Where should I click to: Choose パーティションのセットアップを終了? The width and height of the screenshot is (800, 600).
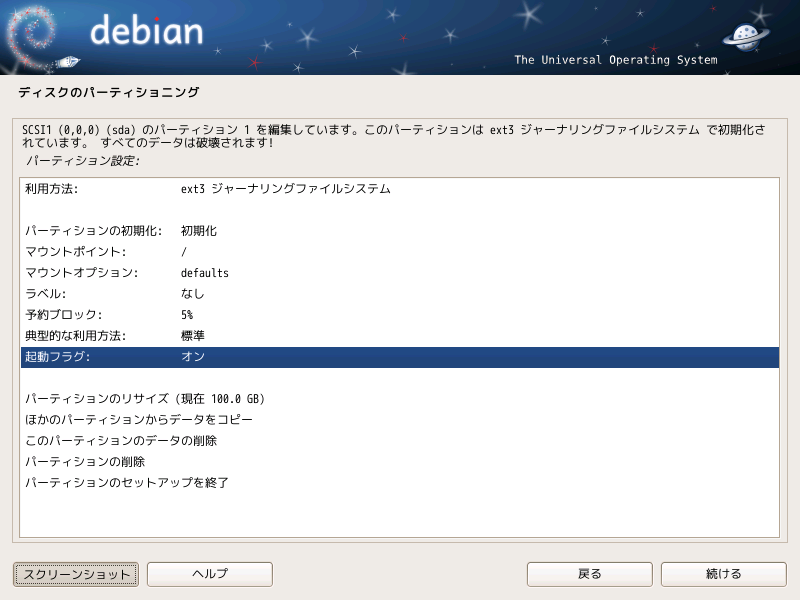(400, 483)
